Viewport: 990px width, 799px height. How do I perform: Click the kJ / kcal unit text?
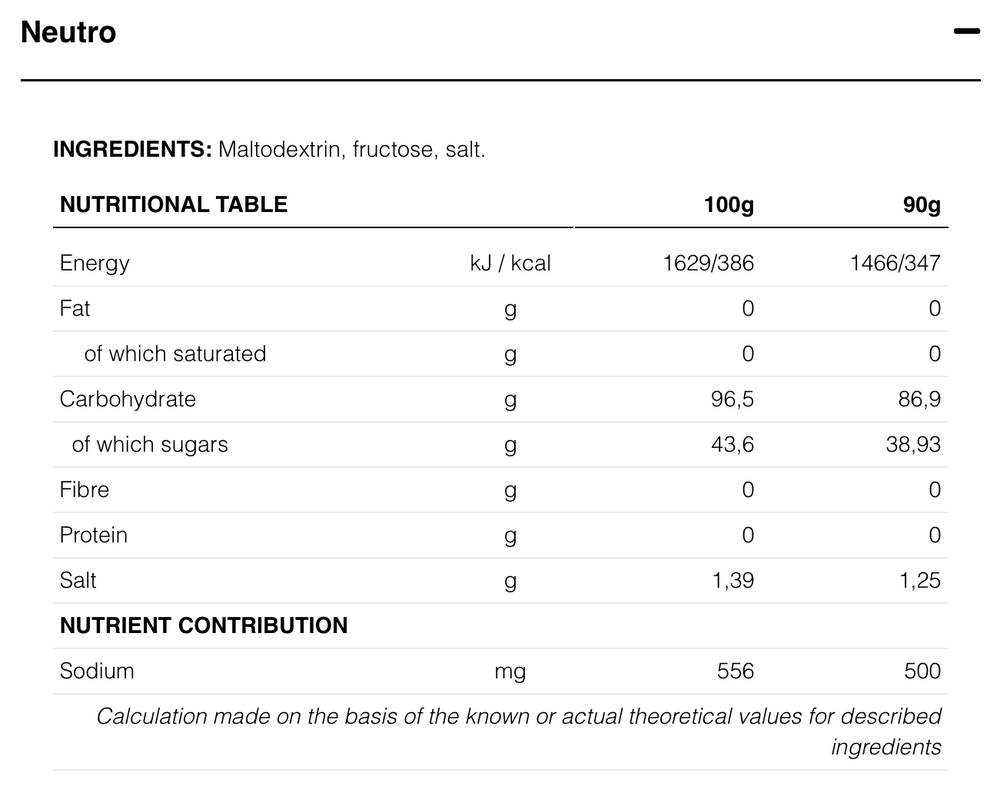(510, 263)
